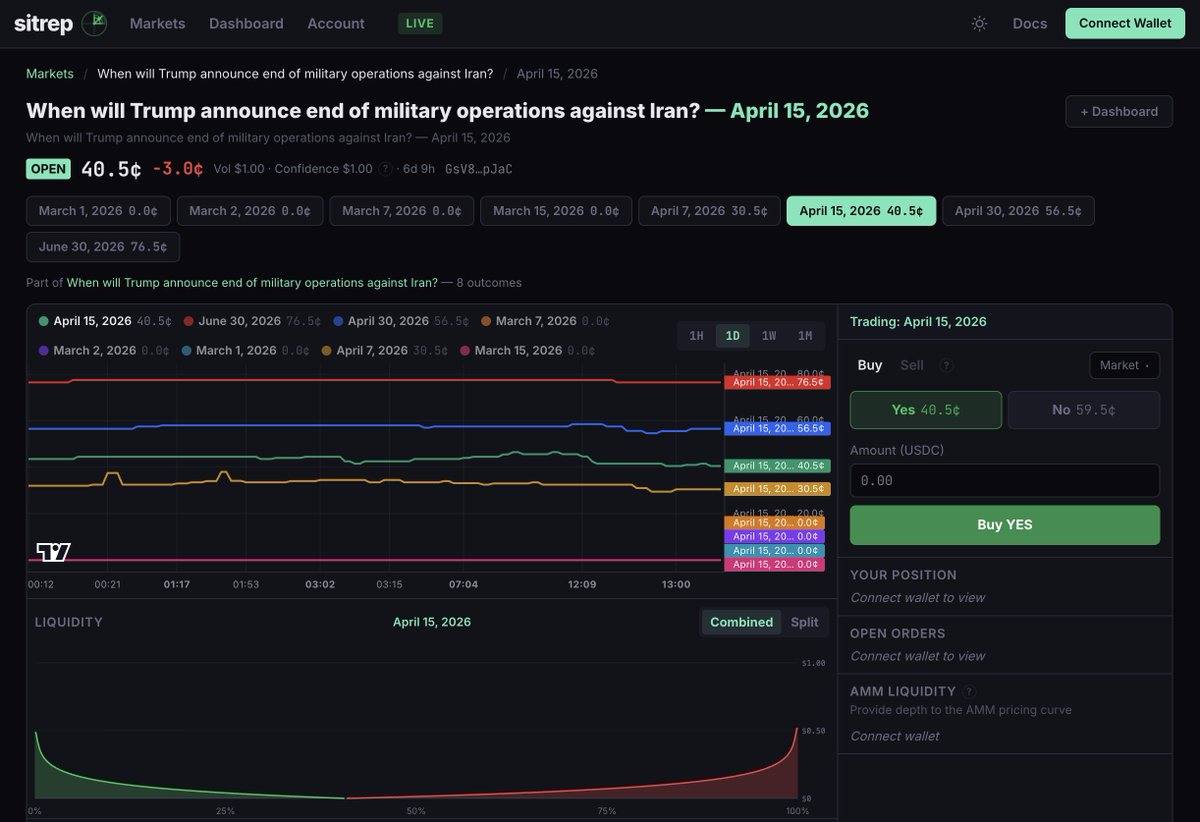Choose the Yes 40.5¢ option
The image size is (1200, 822).
click(926, 410)
